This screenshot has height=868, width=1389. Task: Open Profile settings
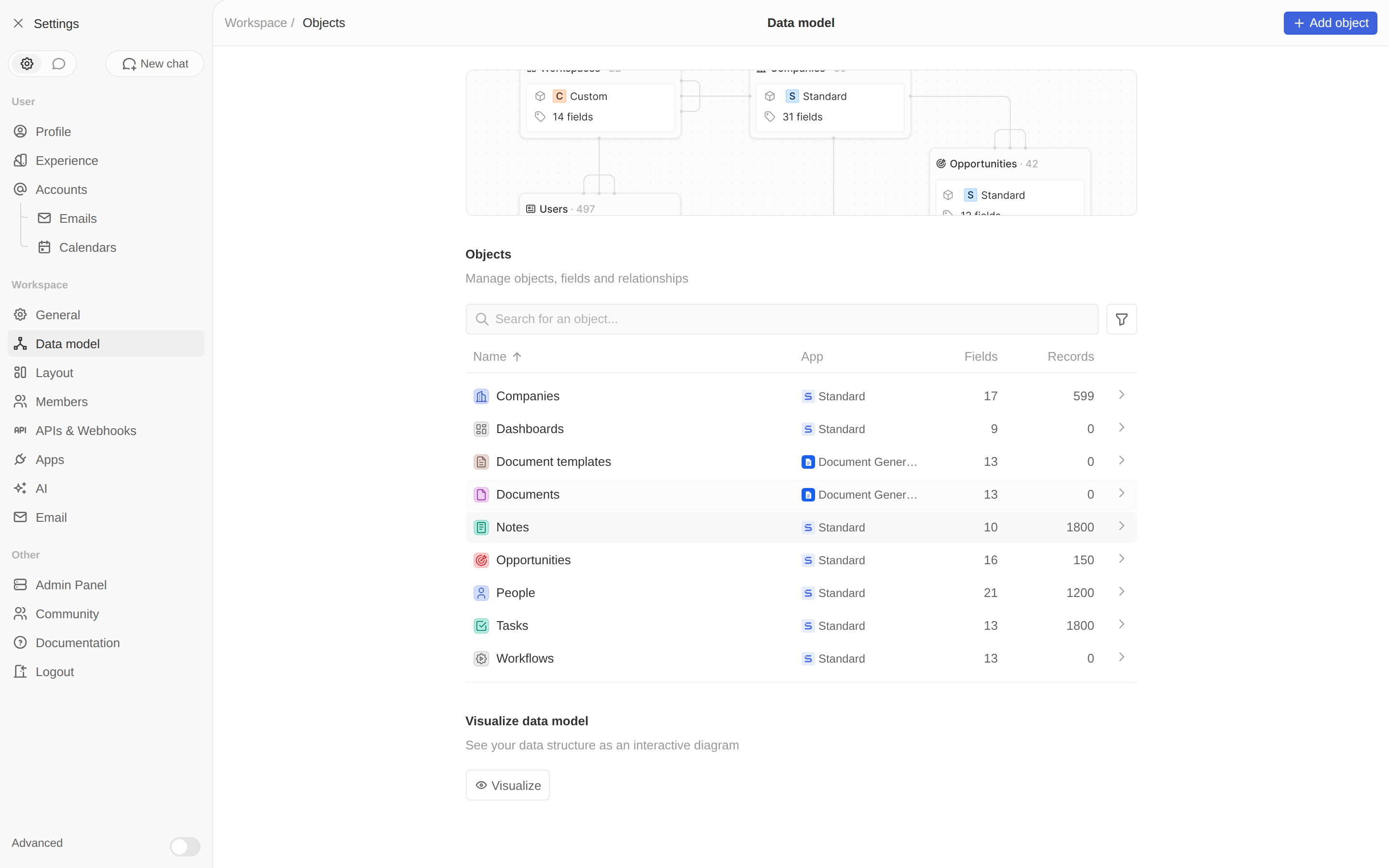tap(106, 132)
